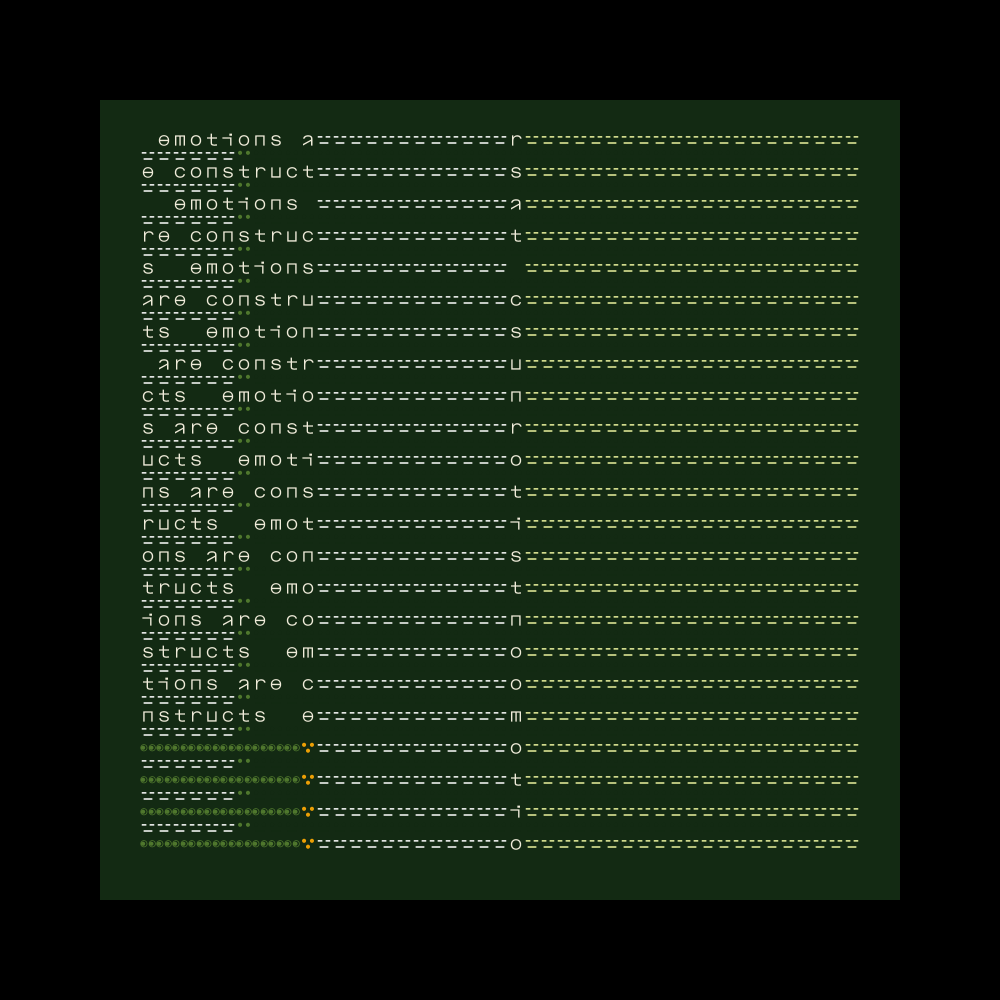Click the 'ts emotion' text
The width and height of the screenshot is (1000, 1000).
[x=228, y=332]
